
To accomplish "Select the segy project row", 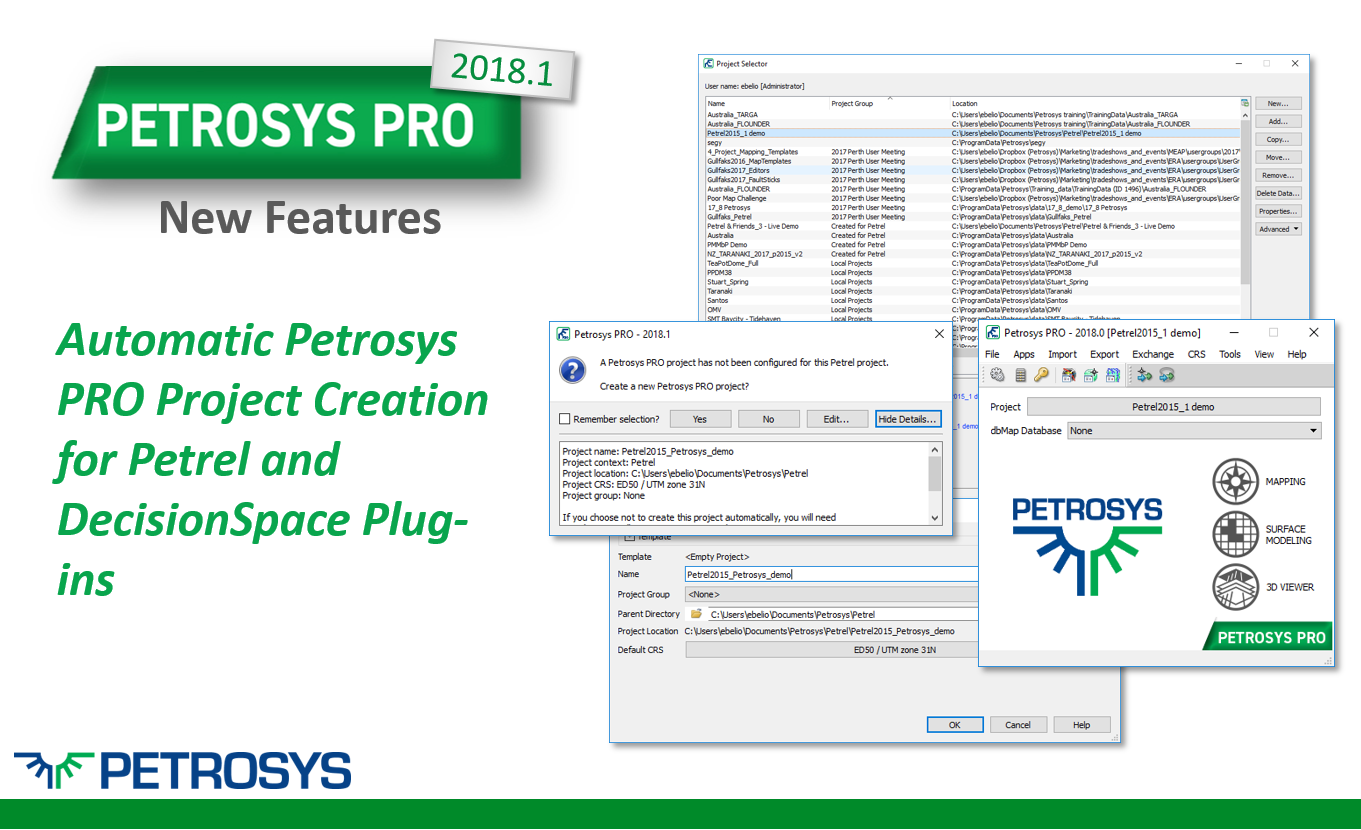I will pos(972,143).
